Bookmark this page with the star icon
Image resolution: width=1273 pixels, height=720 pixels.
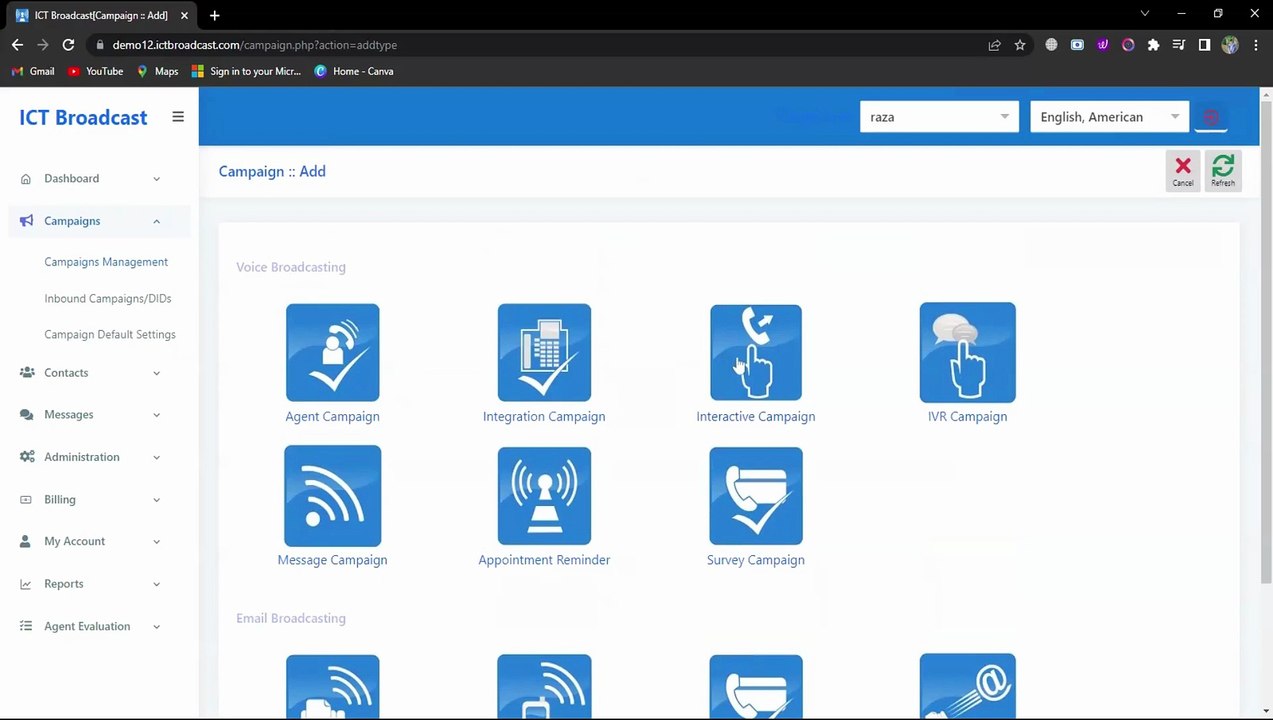tap(1020, 45)
